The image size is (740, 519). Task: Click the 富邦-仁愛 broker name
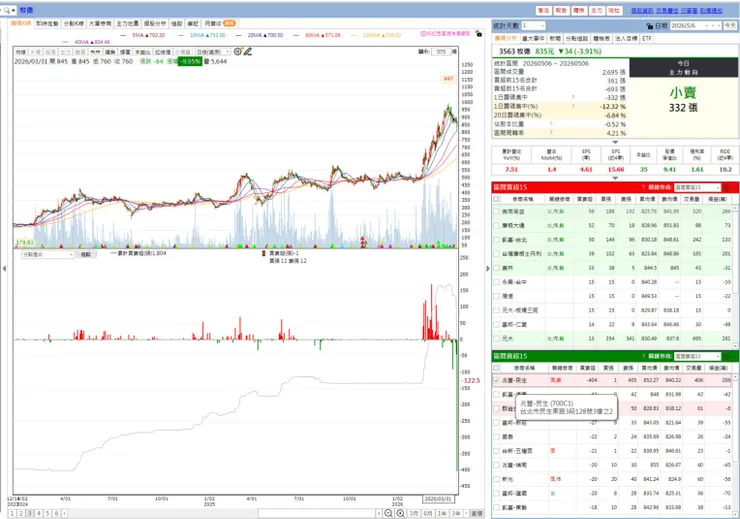click(x=514, y=325)
